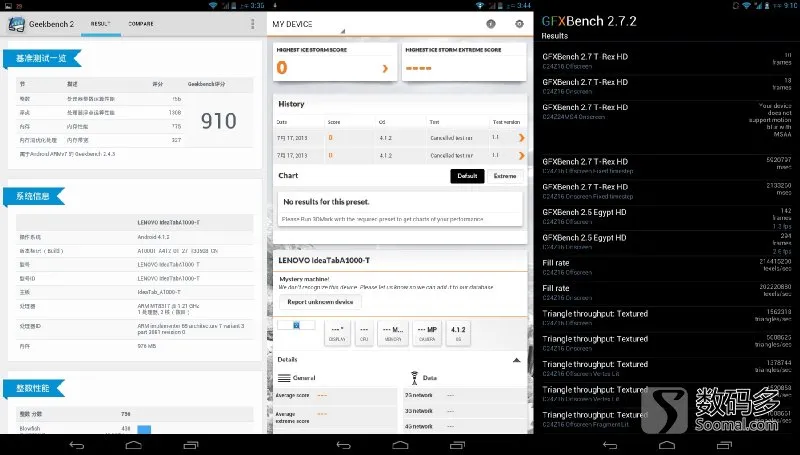Open the Fill rate Onscreen result
The image size is (800, 455).
[667, 293]
